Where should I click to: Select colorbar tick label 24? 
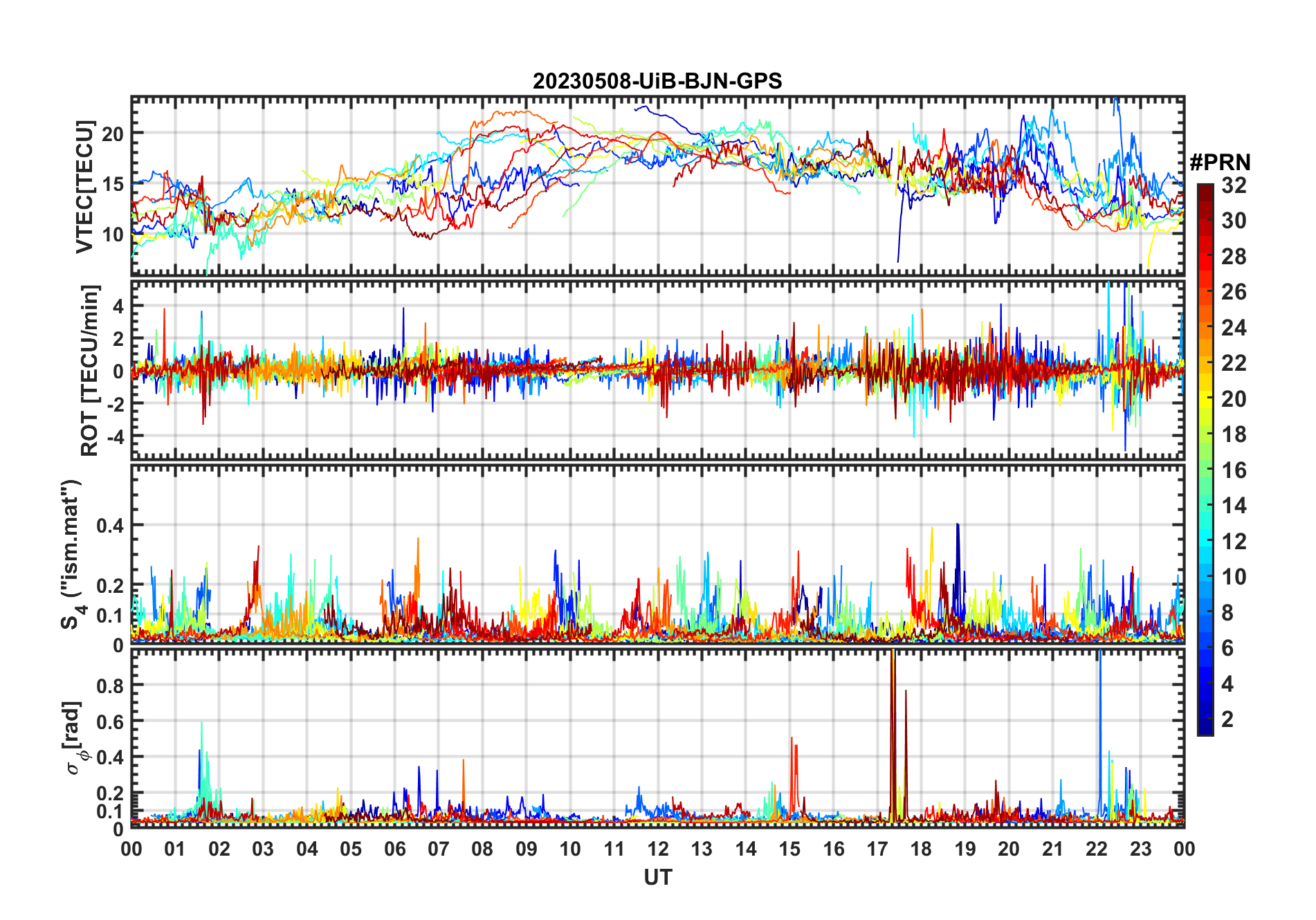(1234, 328)
